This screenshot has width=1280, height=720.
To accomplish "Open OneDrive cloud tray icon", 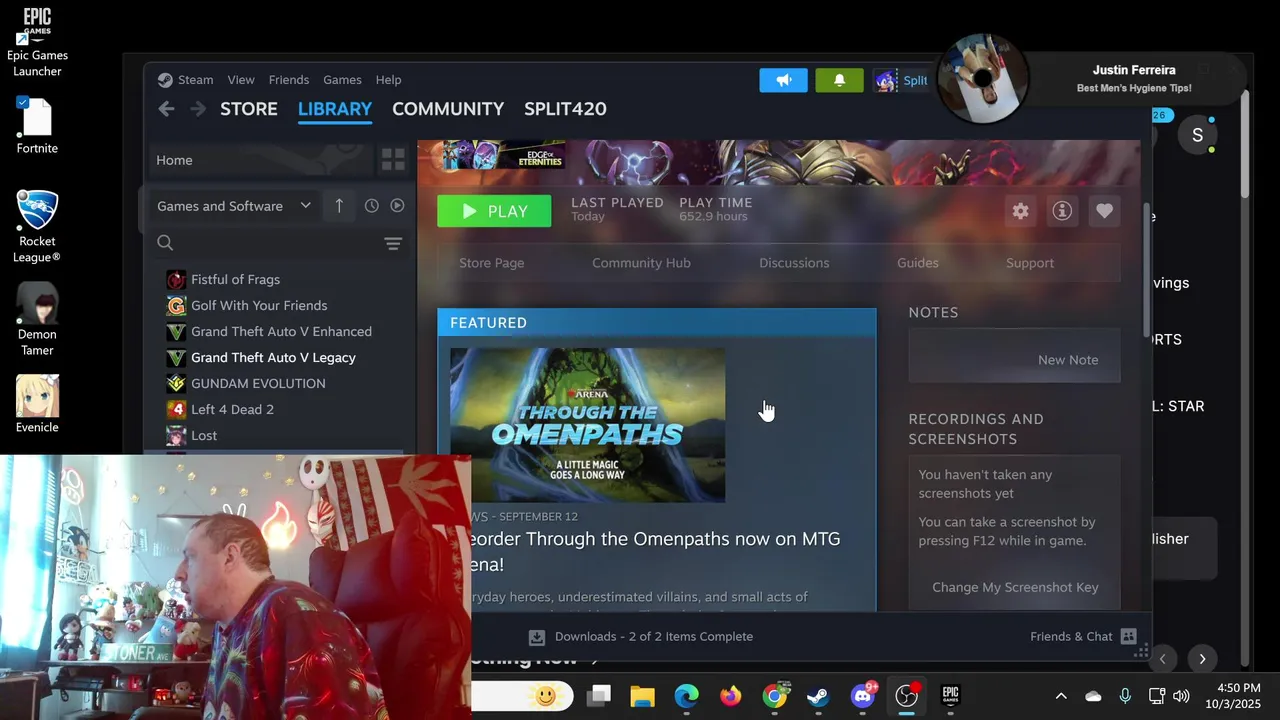I will click(1093, 696).
